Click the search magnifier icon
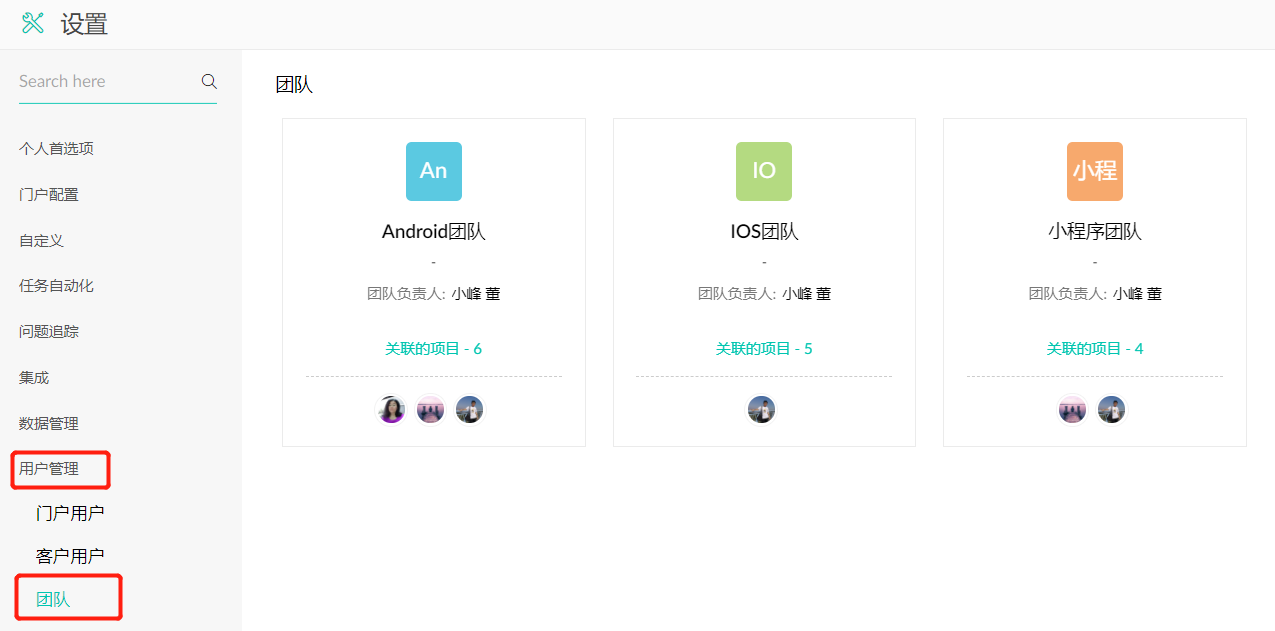1275x631 pixels. (209, 81)
